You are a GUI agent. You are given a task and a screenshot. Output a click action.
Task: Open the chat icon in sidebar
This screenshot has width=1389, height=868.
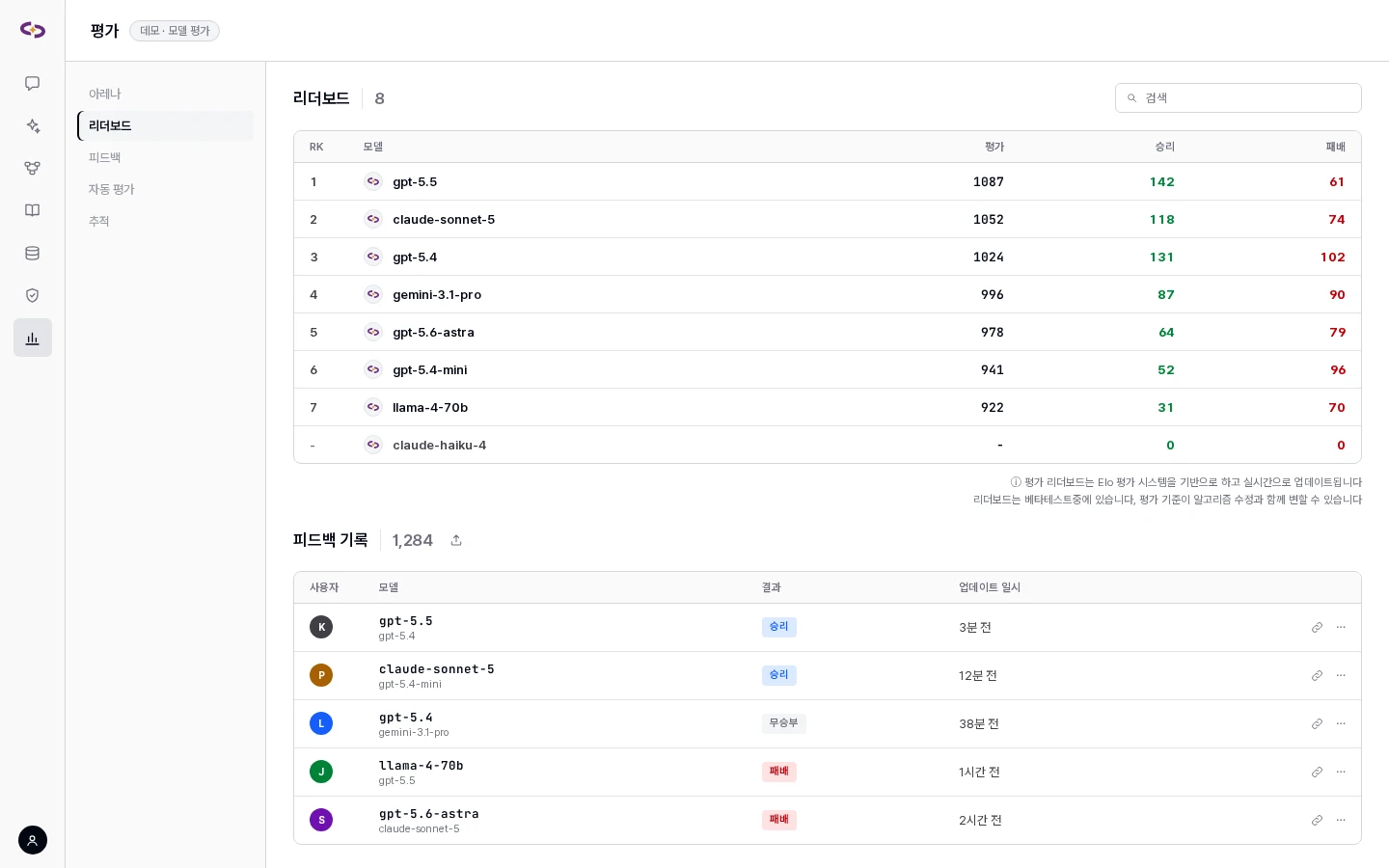pos(32,84)
